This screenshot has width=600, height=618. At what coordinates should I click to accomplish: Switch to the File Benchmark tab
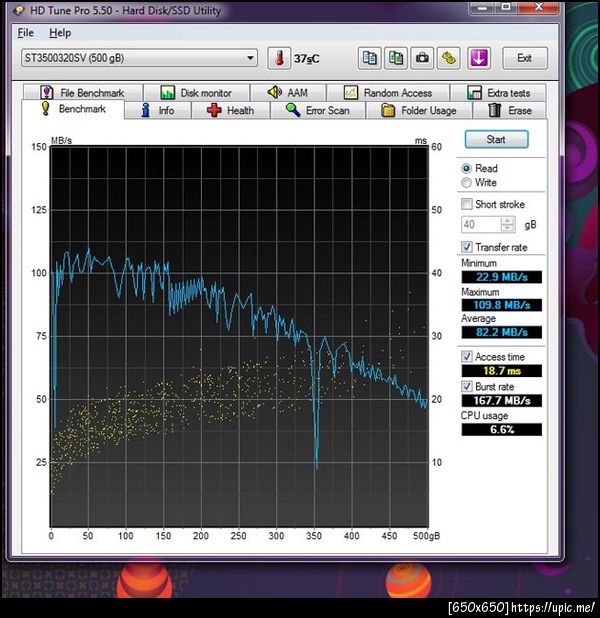pyautogui.click(x=83, y=93)
